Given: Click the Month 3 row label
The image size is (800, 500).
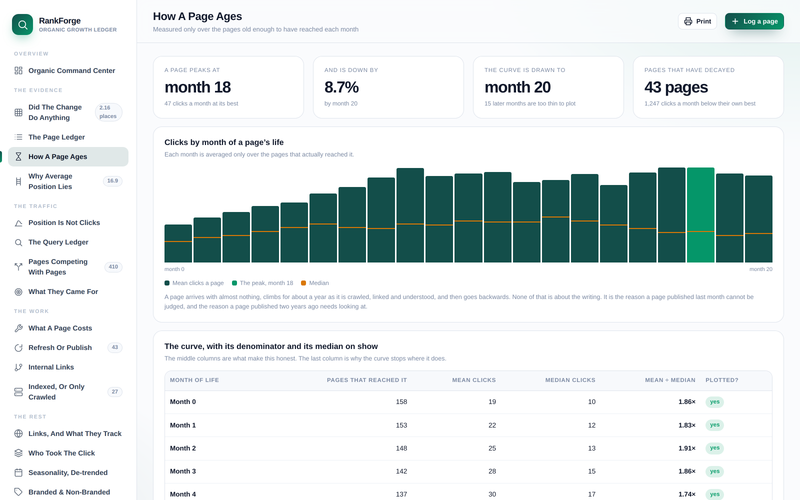Looking at the screenshot, I should click(x=183, y=471).
